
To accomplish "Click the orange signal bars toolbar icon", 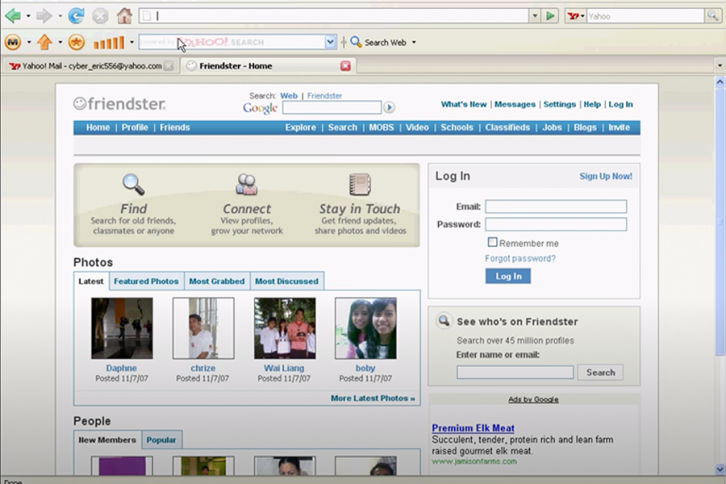I will [109, 43].
